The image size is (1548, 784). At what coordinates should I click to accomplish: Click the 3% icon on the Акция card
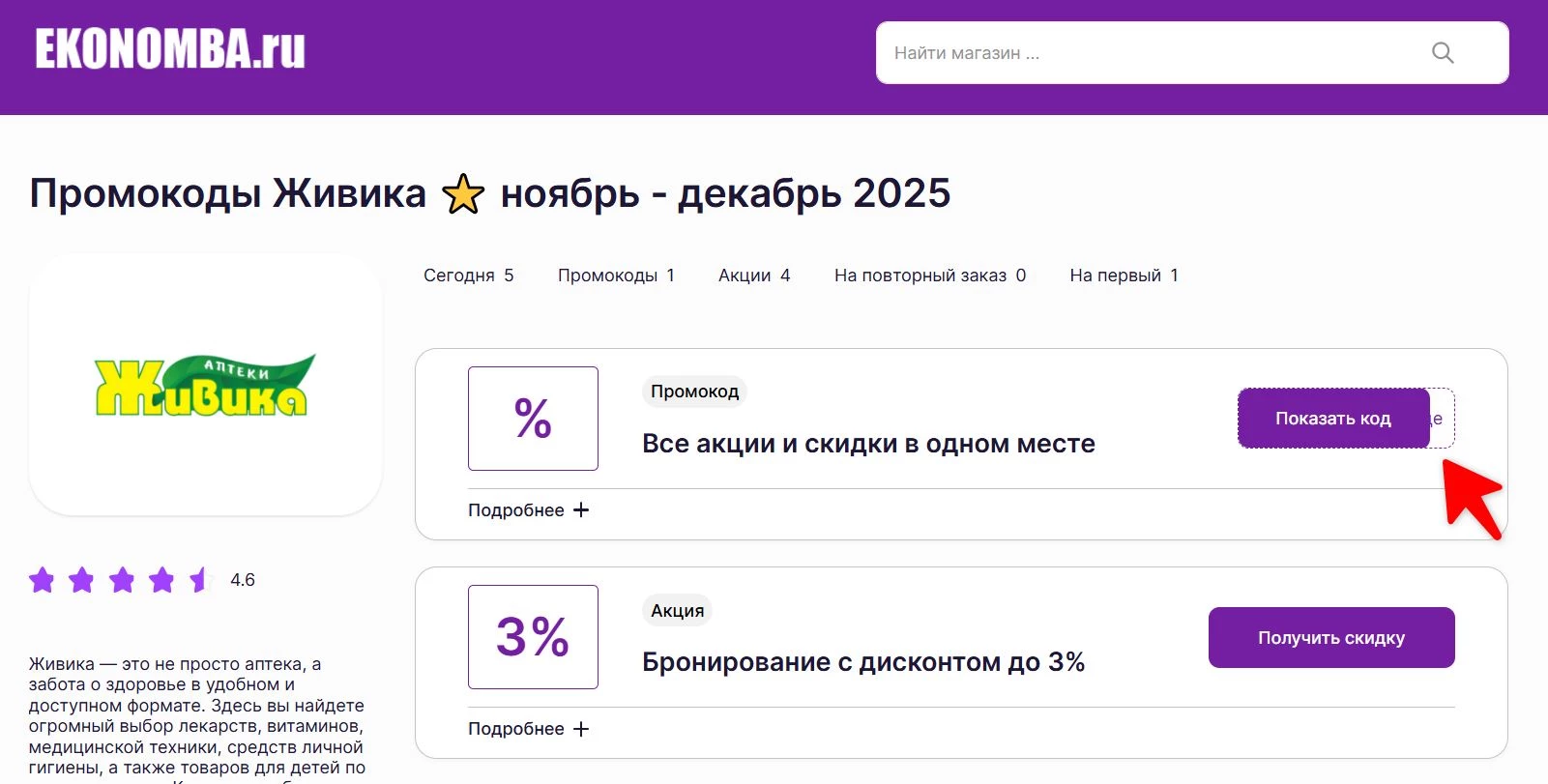pyautogui.click(x=533, y=636)
